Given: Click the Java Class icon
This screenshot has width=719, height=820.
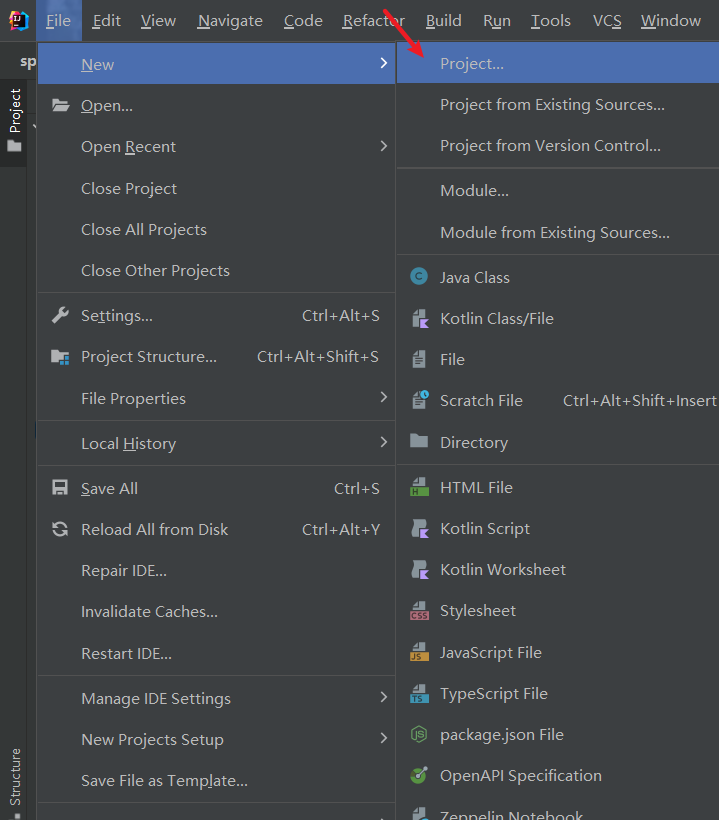Looking at the screenshot, I should click(420, 278).
